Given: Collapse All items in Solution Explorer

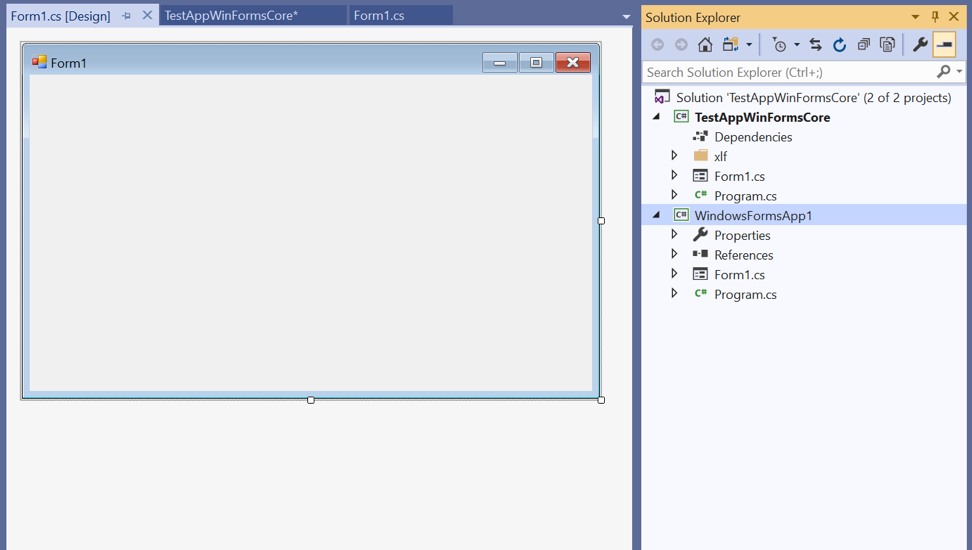Looking at the screenshot, I should pos(864,45).
